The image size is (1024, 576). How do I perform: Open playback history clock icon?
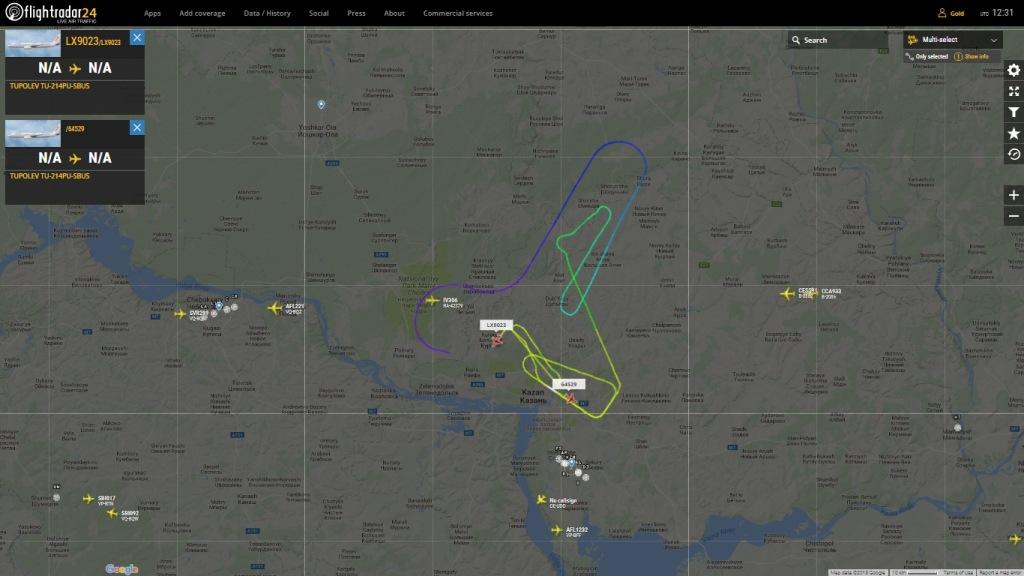(x=1014, y=154)
